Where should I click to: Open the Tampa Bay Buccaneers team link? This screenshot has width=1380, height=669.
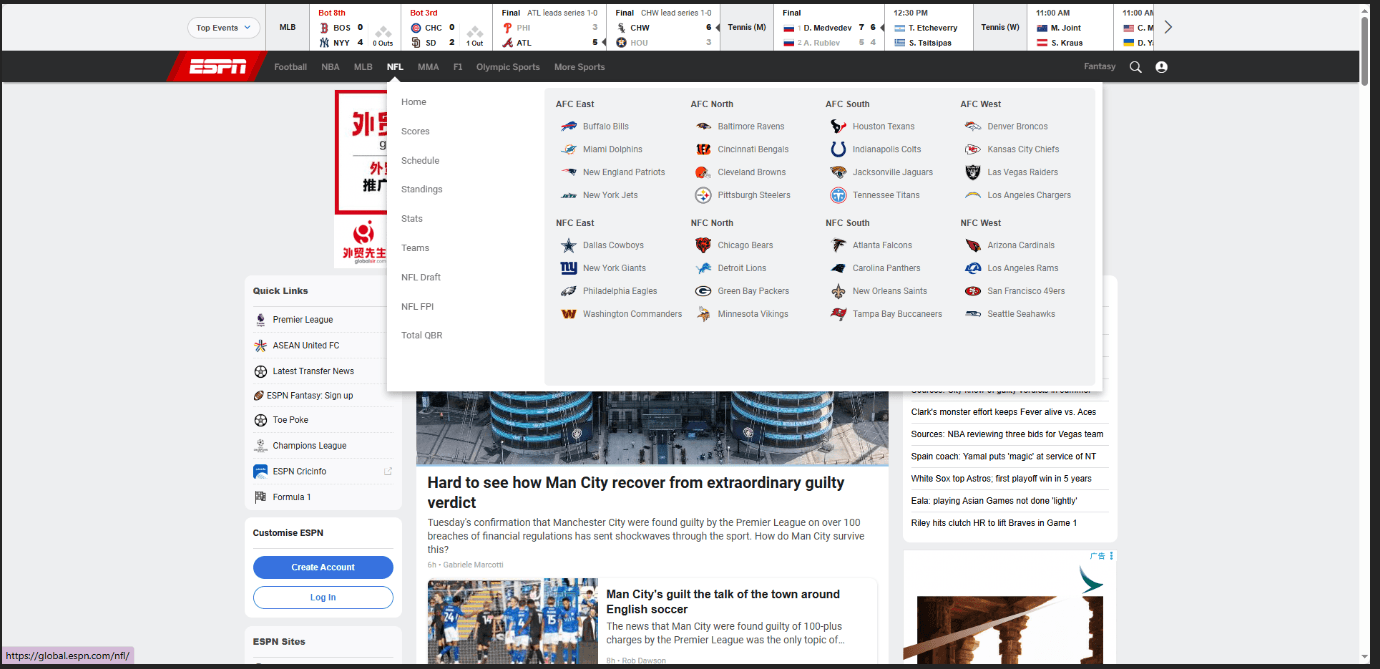click(x=897, y=314)
